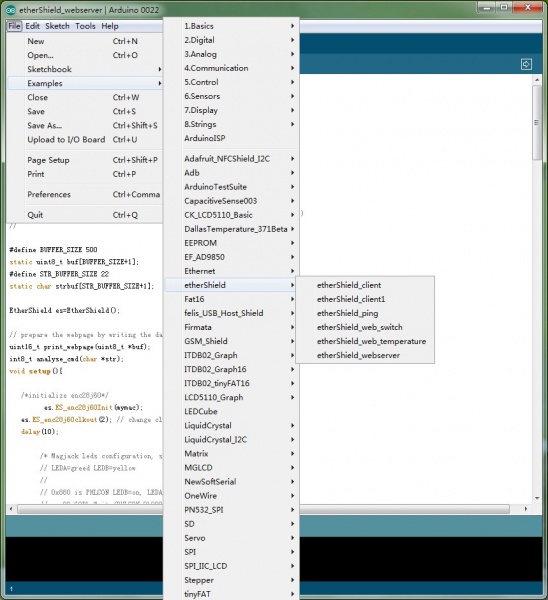
Task: Expand the EEPROM examples submenu
Action: 232,243
